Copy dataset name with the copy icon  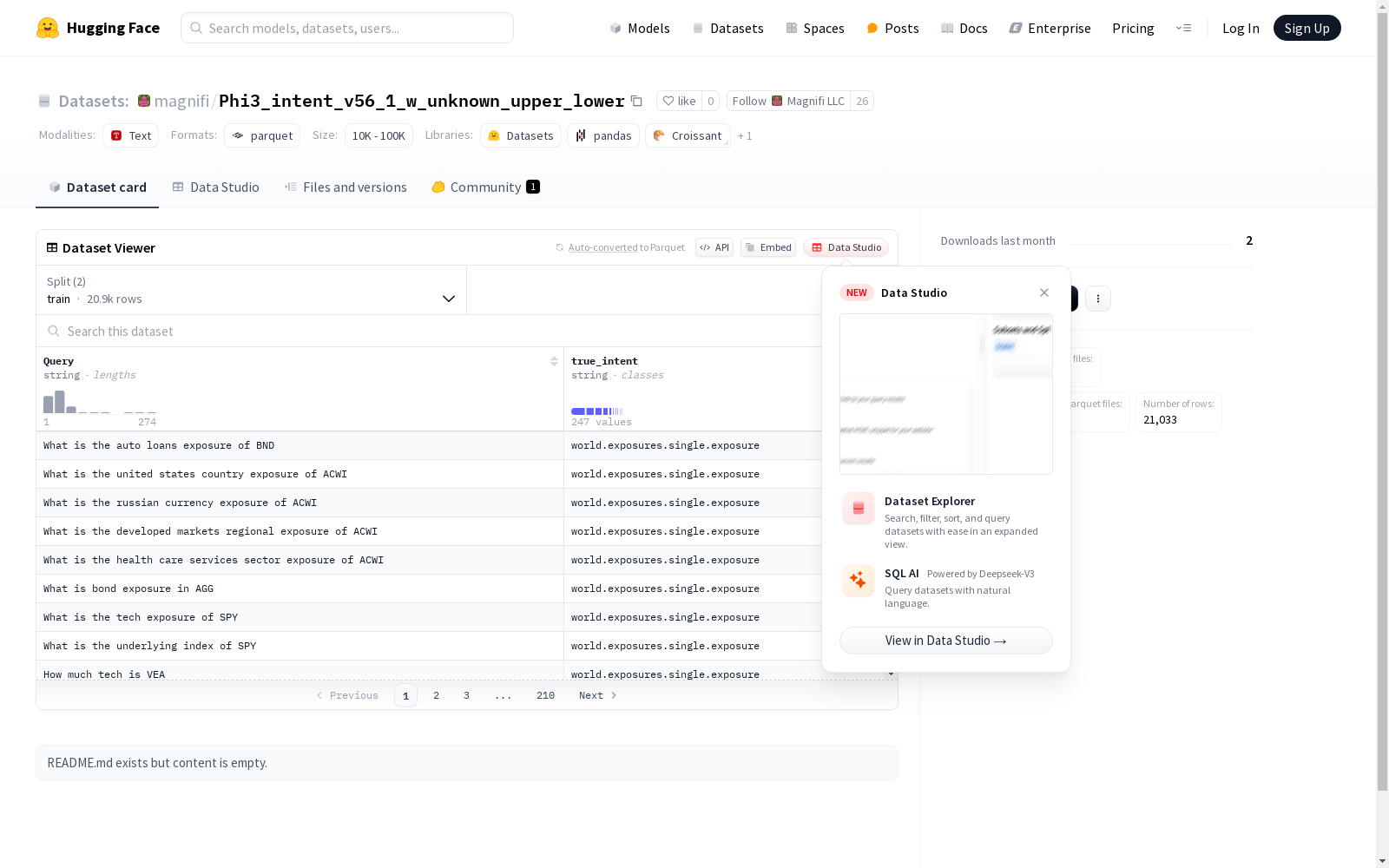(x=636, y=101)
